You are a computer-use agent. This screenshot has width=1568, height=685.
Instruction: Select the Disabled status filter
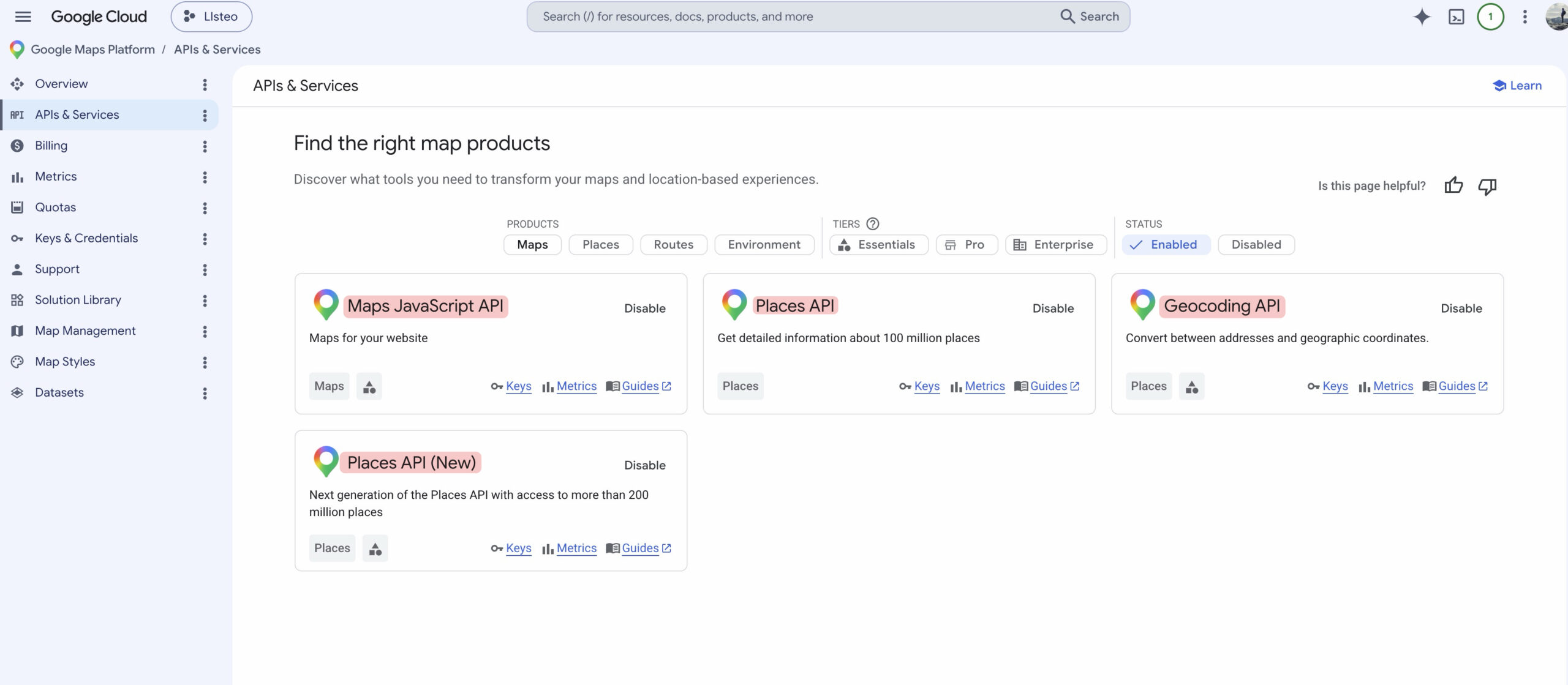tap(1256, 245)
